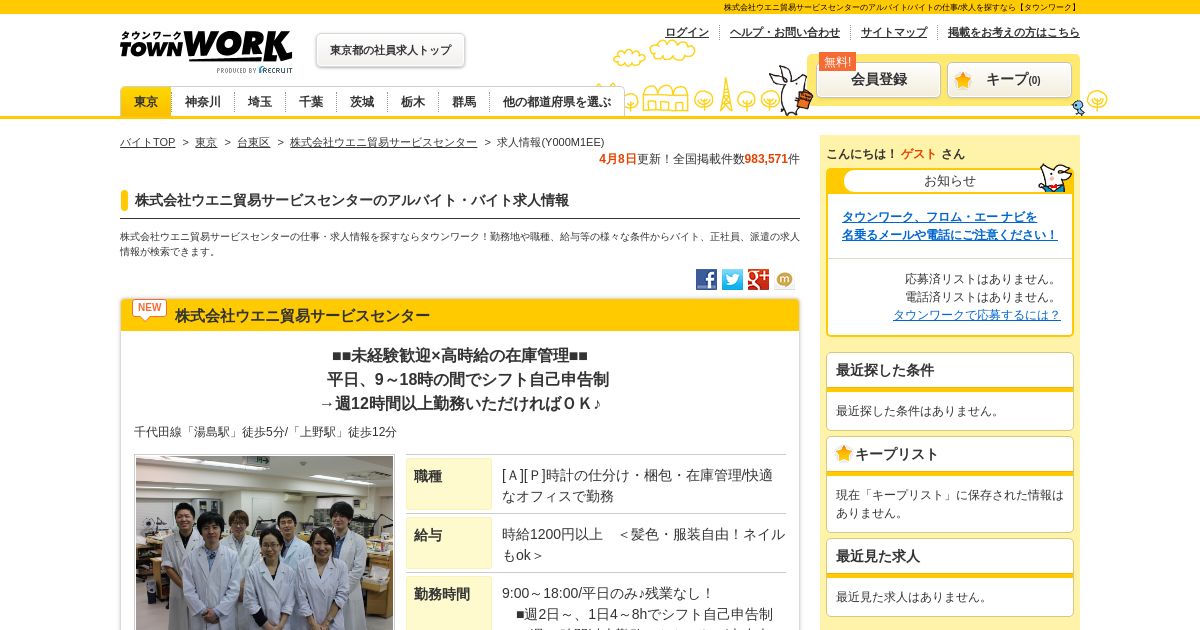This screenshot has height=630, width=1200.
Task: Click 会員登録 registration button
Action: (879, 80)
